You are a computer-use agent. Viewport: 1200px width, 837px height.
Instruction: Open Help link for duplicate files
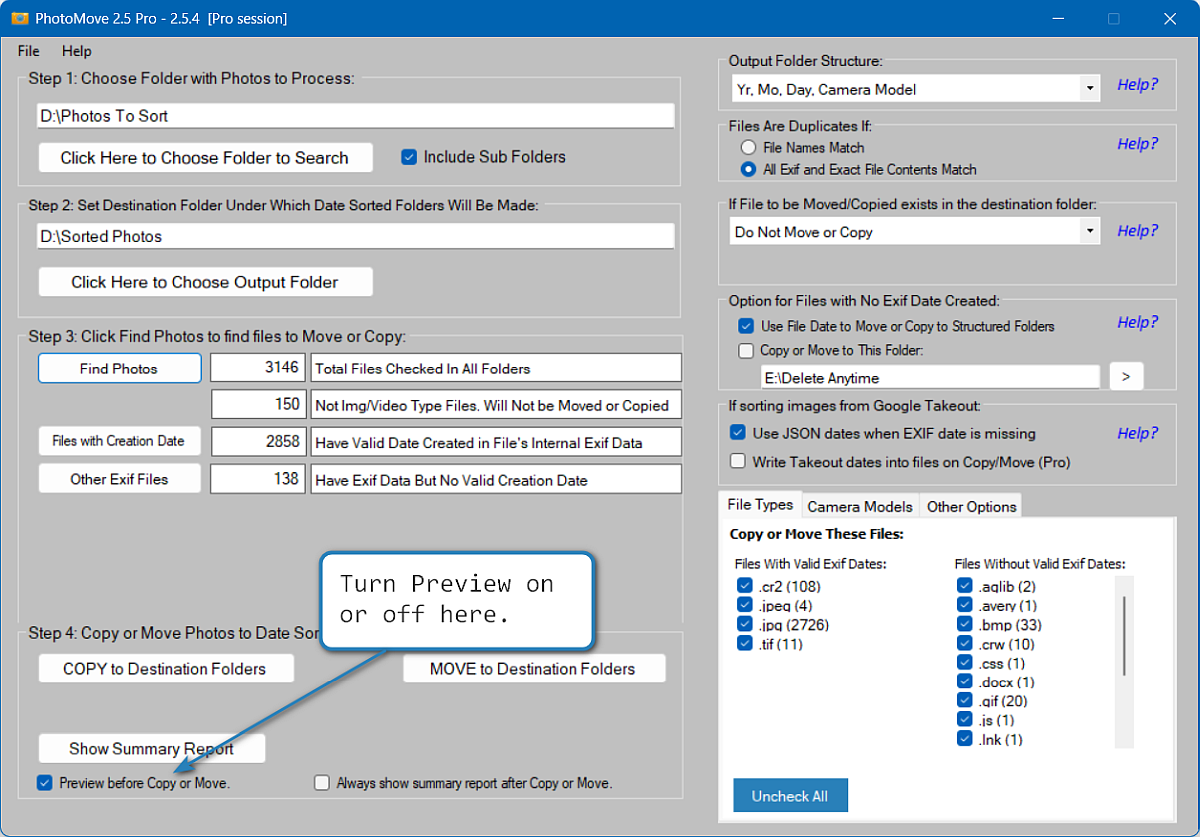click(x=1137, y=144)
